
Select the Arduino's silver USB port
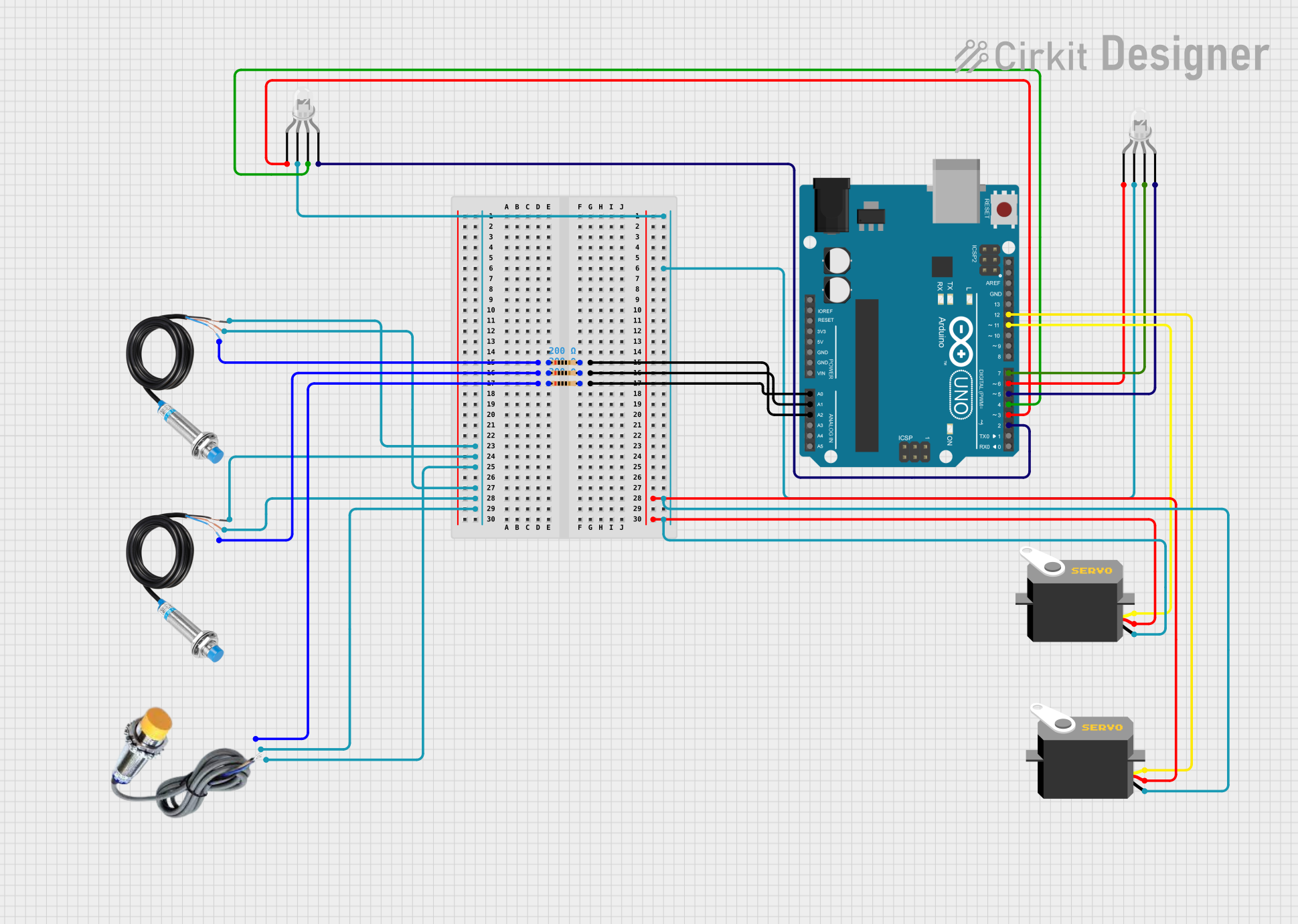[956, 191]
